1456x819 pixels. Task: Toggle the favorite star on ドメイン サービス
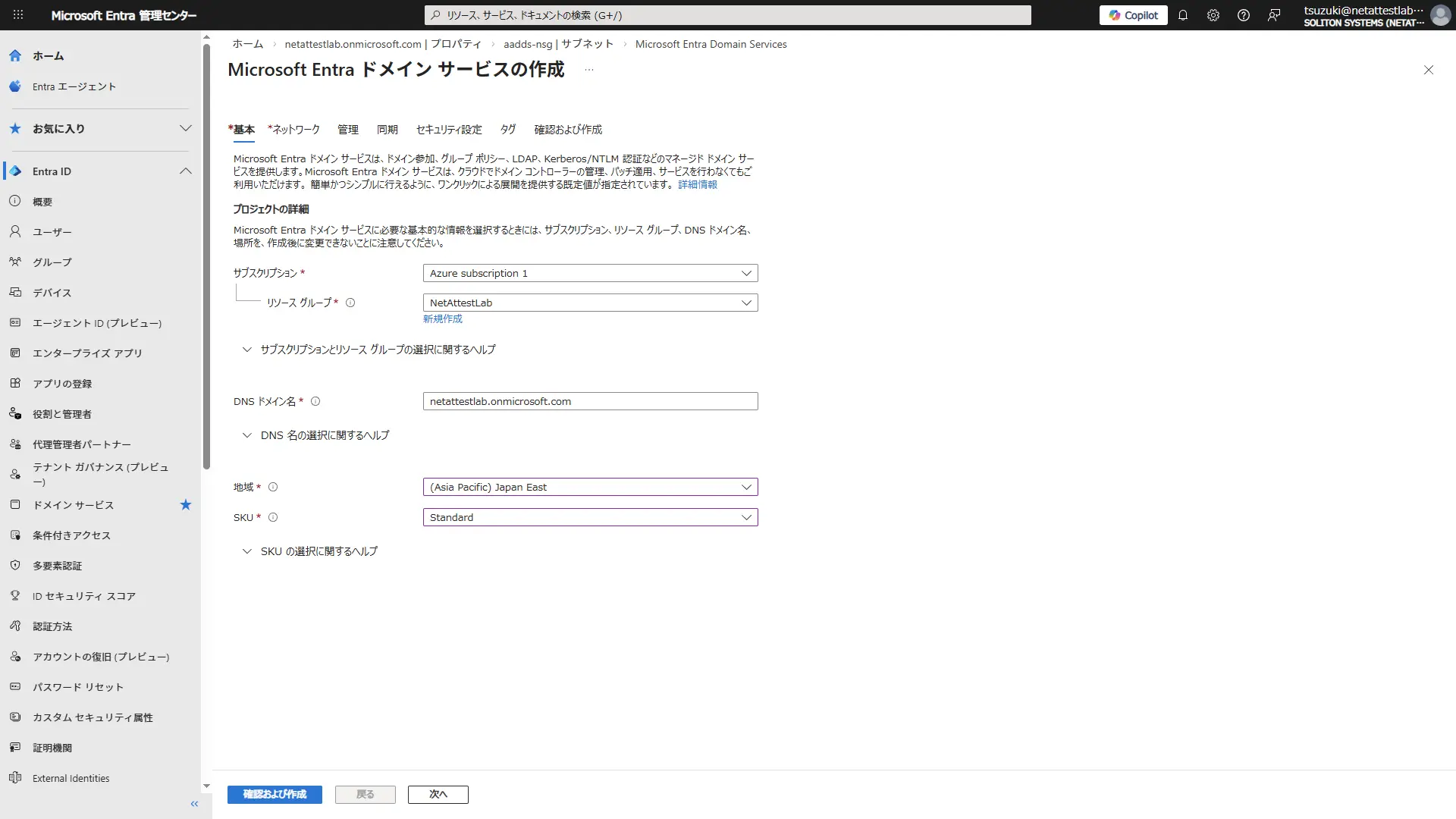186,505
